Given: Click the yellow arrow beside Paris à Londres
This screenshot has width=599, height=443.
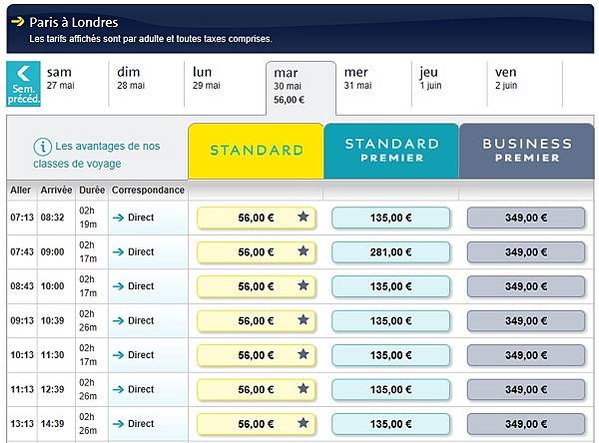Looking at the screenshot, I should pyautogui.click(x=18, y=22).
